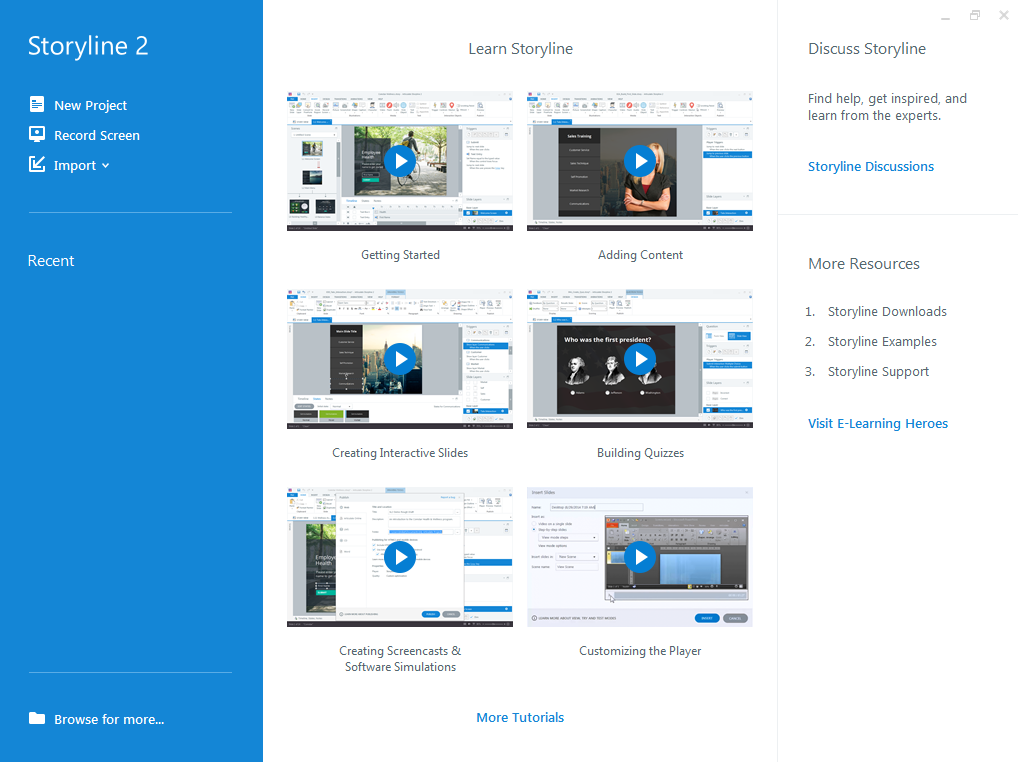The height and width of the screenshot is (762, 1018).
Task: Play the Creating Screencasts tutorial video
Action: 400,557
